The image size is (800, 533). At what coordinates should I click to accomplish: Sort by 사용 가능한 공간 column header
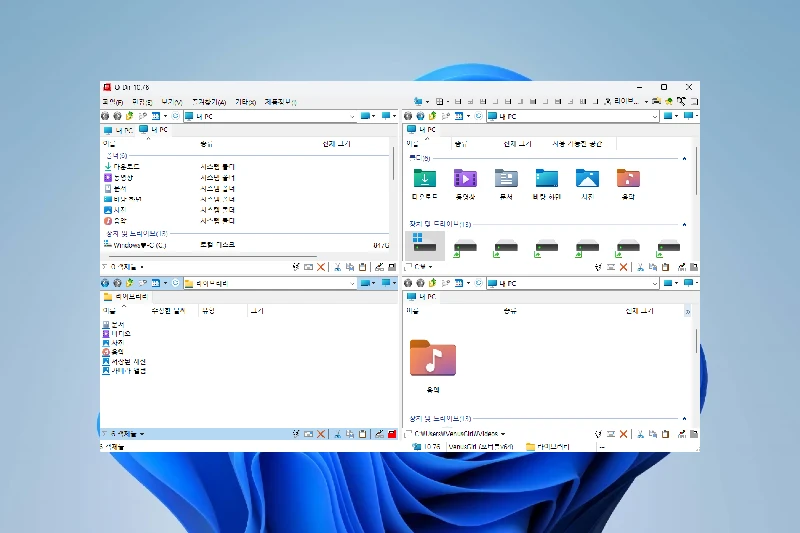click(x=577, y=144)
